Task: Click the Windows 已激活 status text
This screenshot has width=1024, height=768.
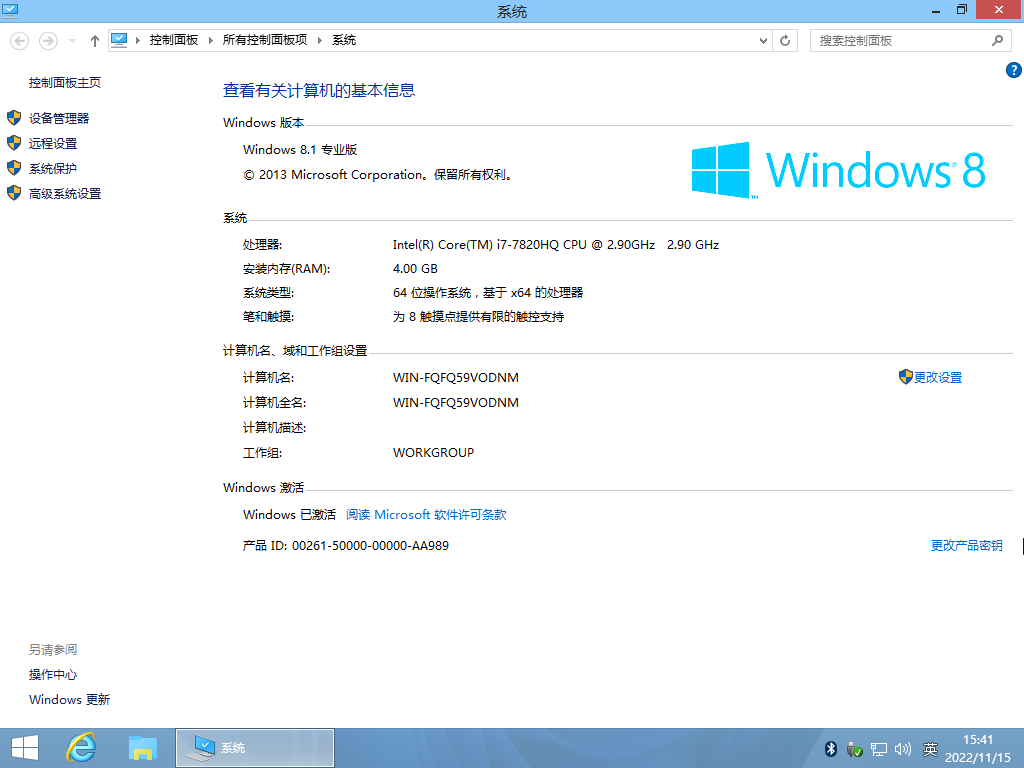Action: 289,515
